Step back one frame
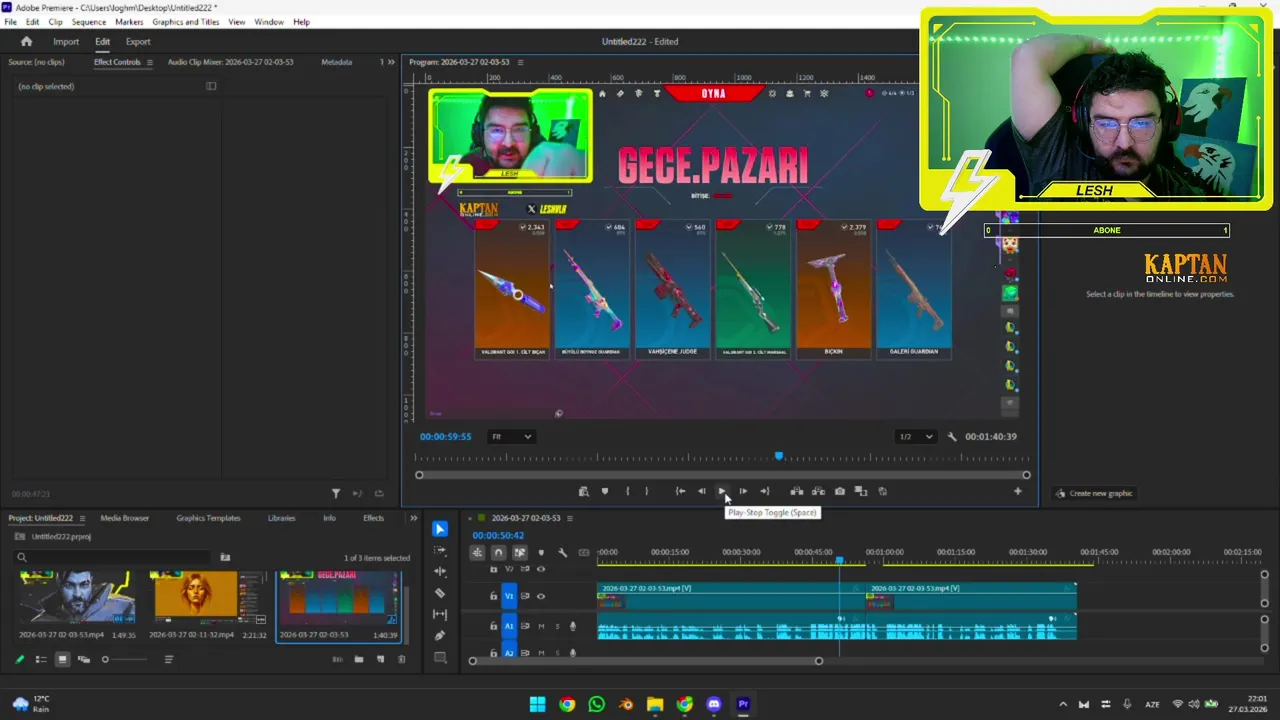1280x720 pixels. [701, 491]
